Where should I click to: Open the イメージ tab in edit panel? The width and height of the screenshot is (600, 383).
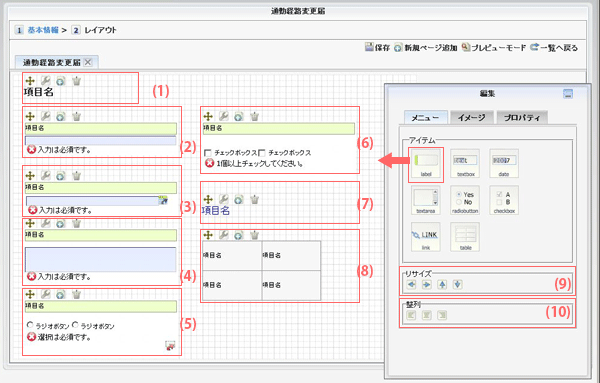coord(471,117)
